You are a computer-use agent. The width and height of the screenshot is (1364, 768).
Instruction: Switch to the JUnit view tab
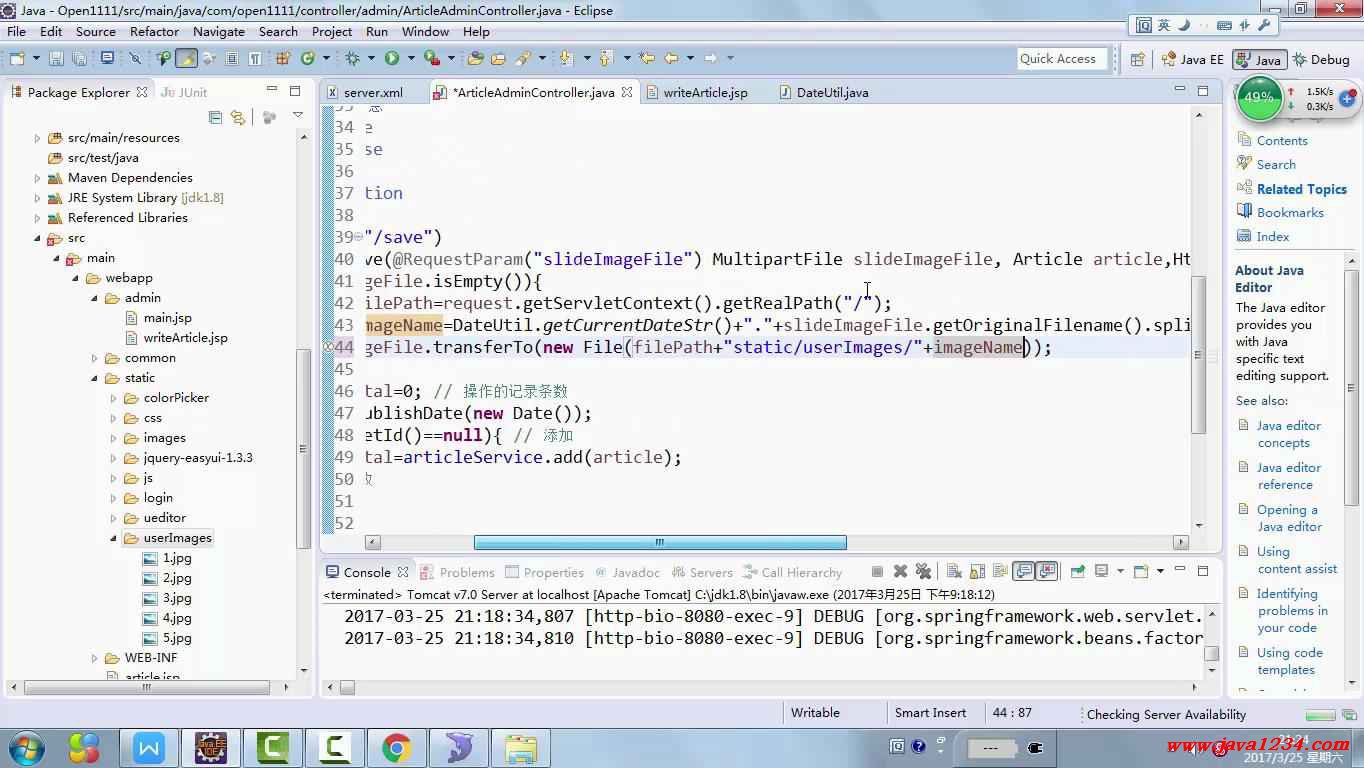tap(184, 92)
